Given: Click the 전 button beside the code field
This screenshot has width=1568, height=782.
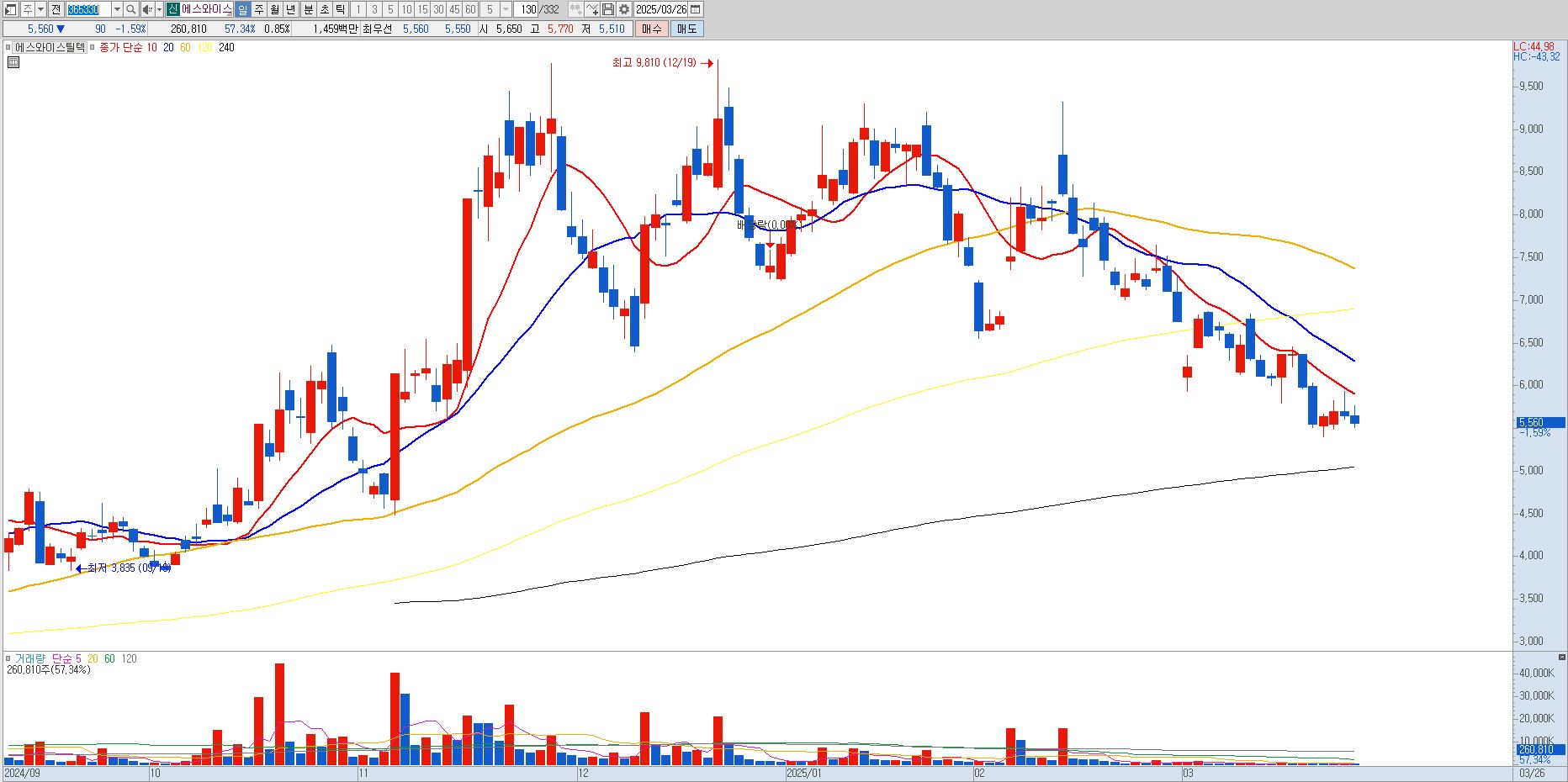Looking at the screenshot, I should click(56, 9).
